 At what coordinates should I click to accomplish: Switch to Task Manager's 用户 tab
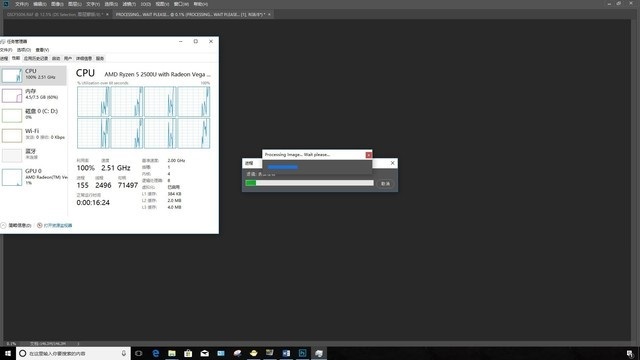(68, 58)
